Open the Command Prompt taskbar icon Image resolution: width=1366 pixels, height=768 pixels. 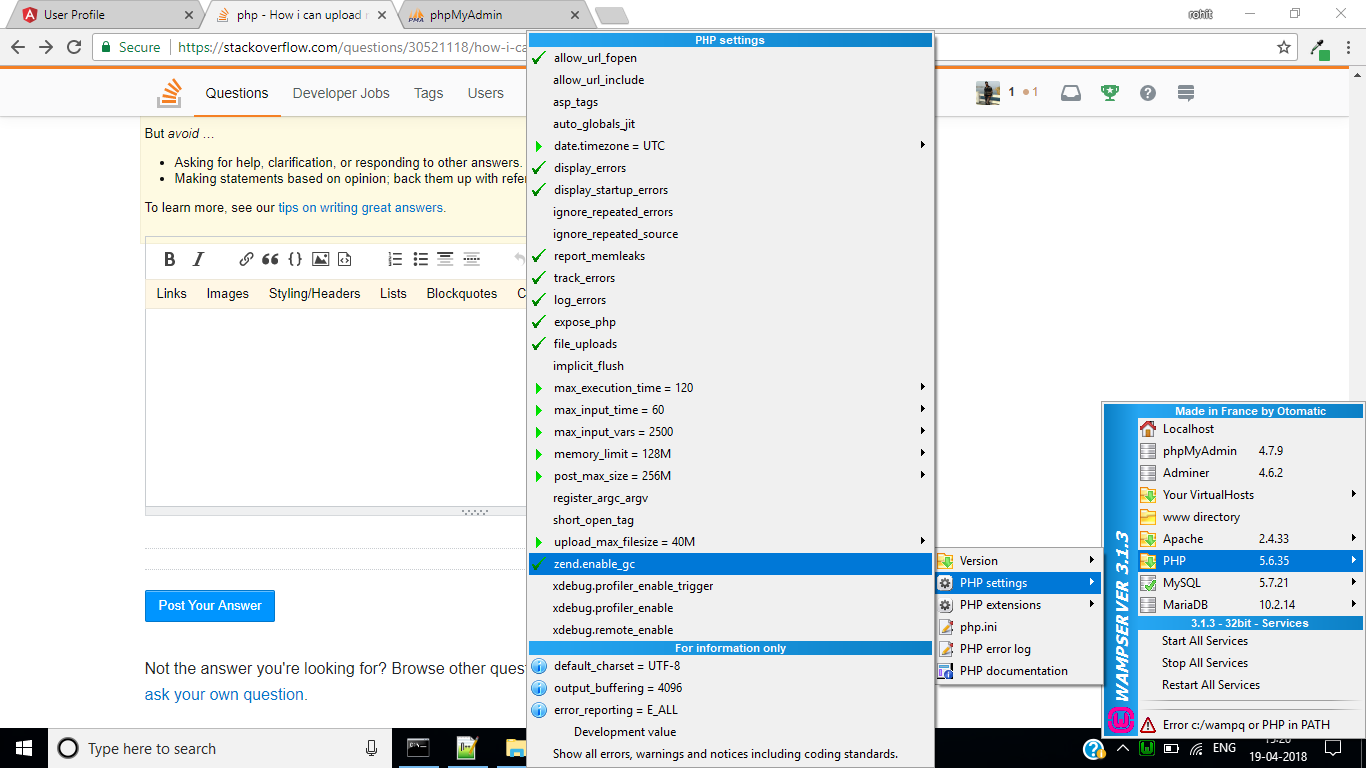pyautogui.click(x=419, y=748)
